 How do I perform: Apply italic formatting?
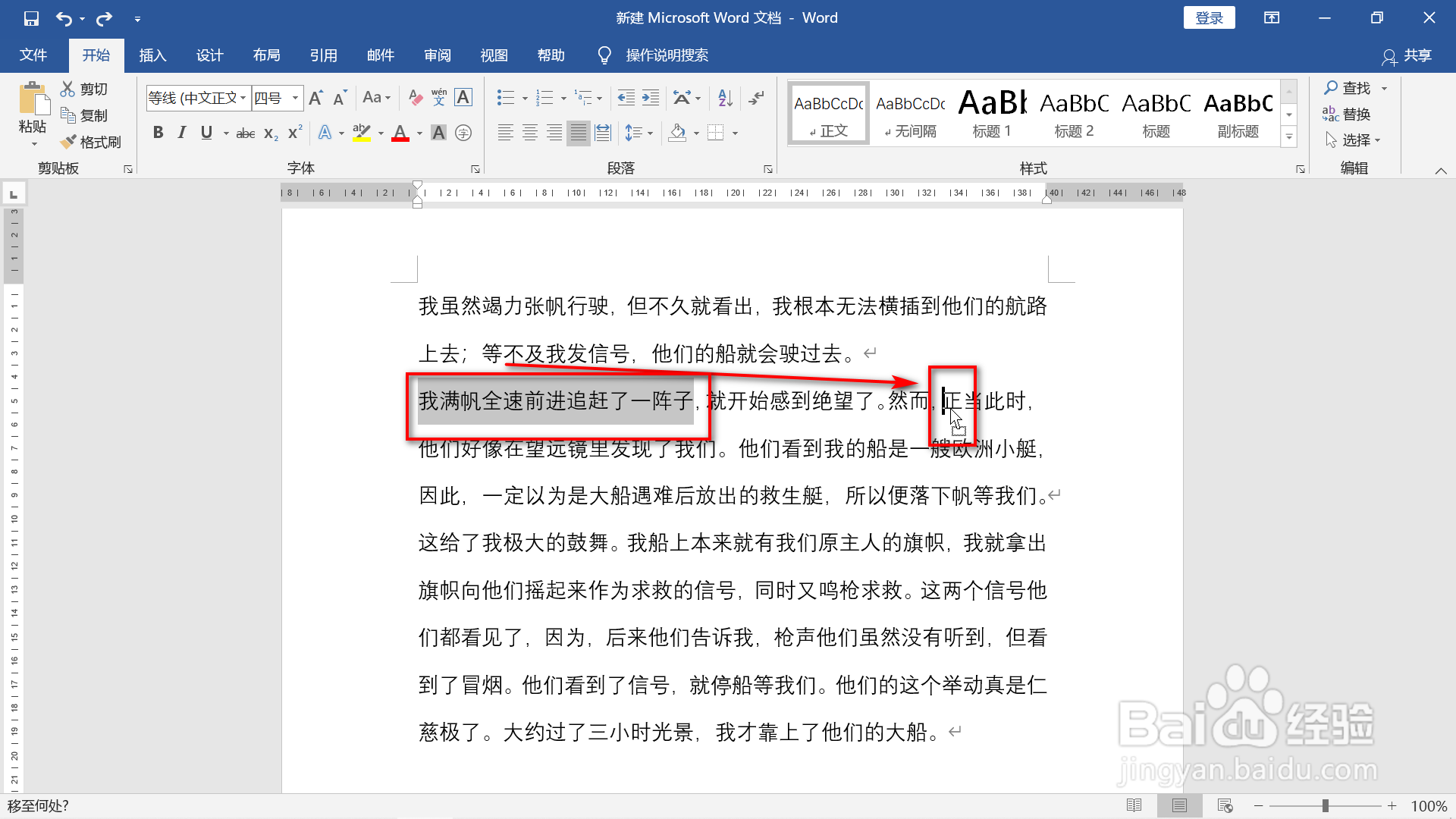click(182, 133)
